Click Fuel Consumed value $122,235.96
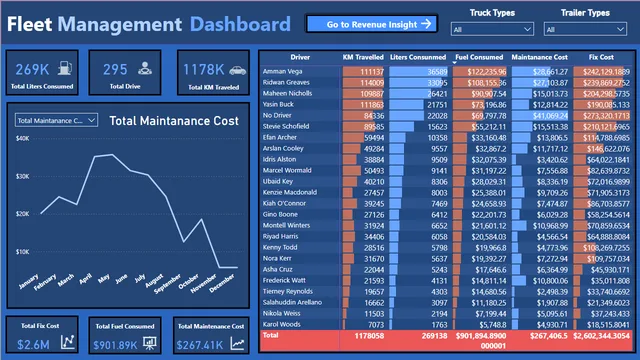Viewport: 640px width, 360px height. pos(487,72)
